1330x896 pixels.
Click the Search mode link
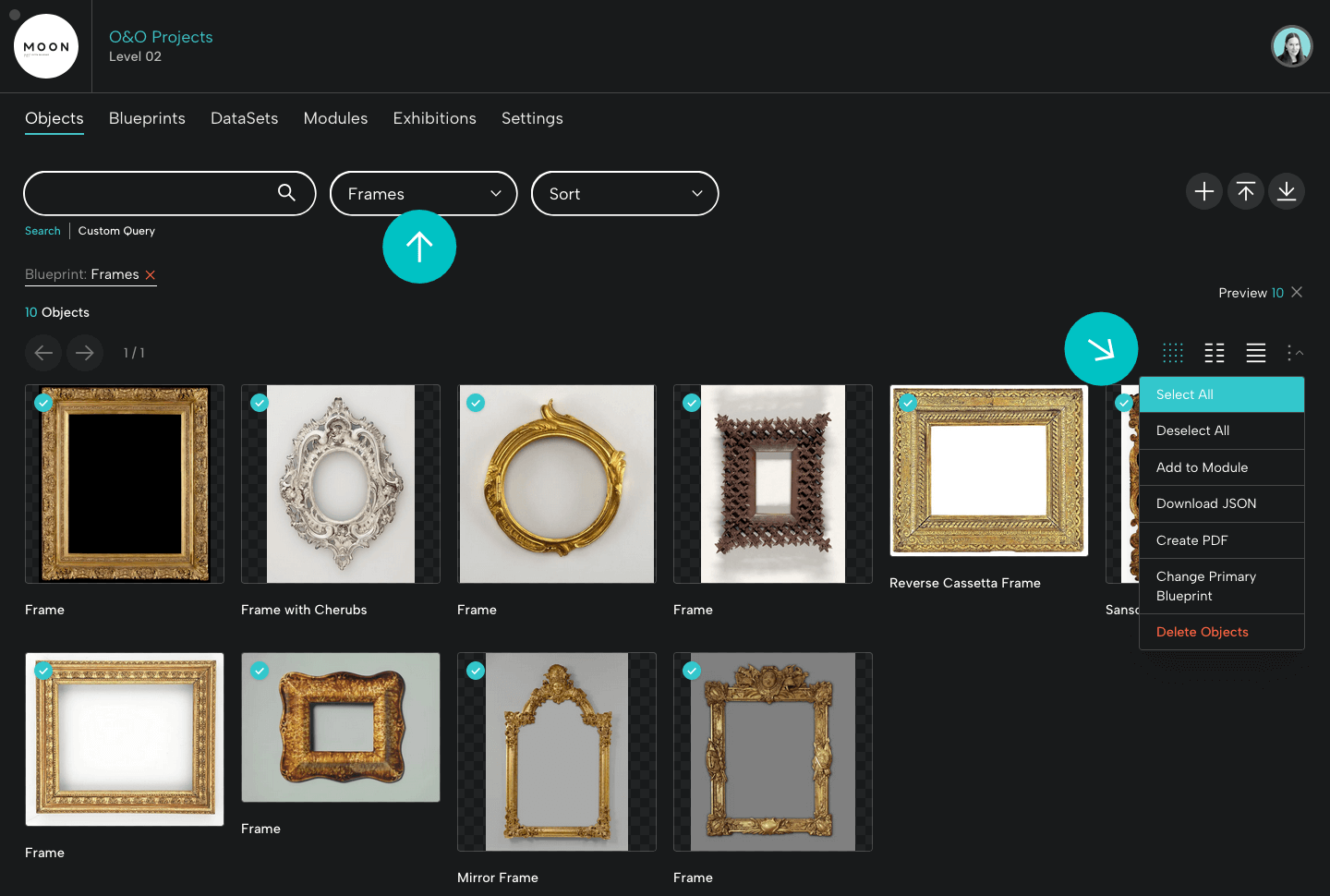point(42,230)
